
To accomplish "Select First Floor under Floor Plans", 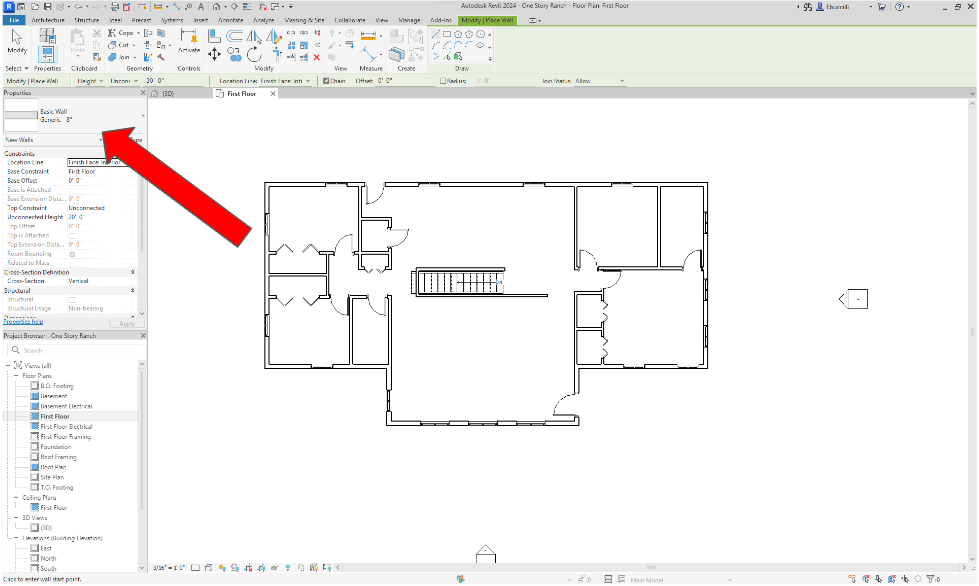I will [x=55, y=416].
